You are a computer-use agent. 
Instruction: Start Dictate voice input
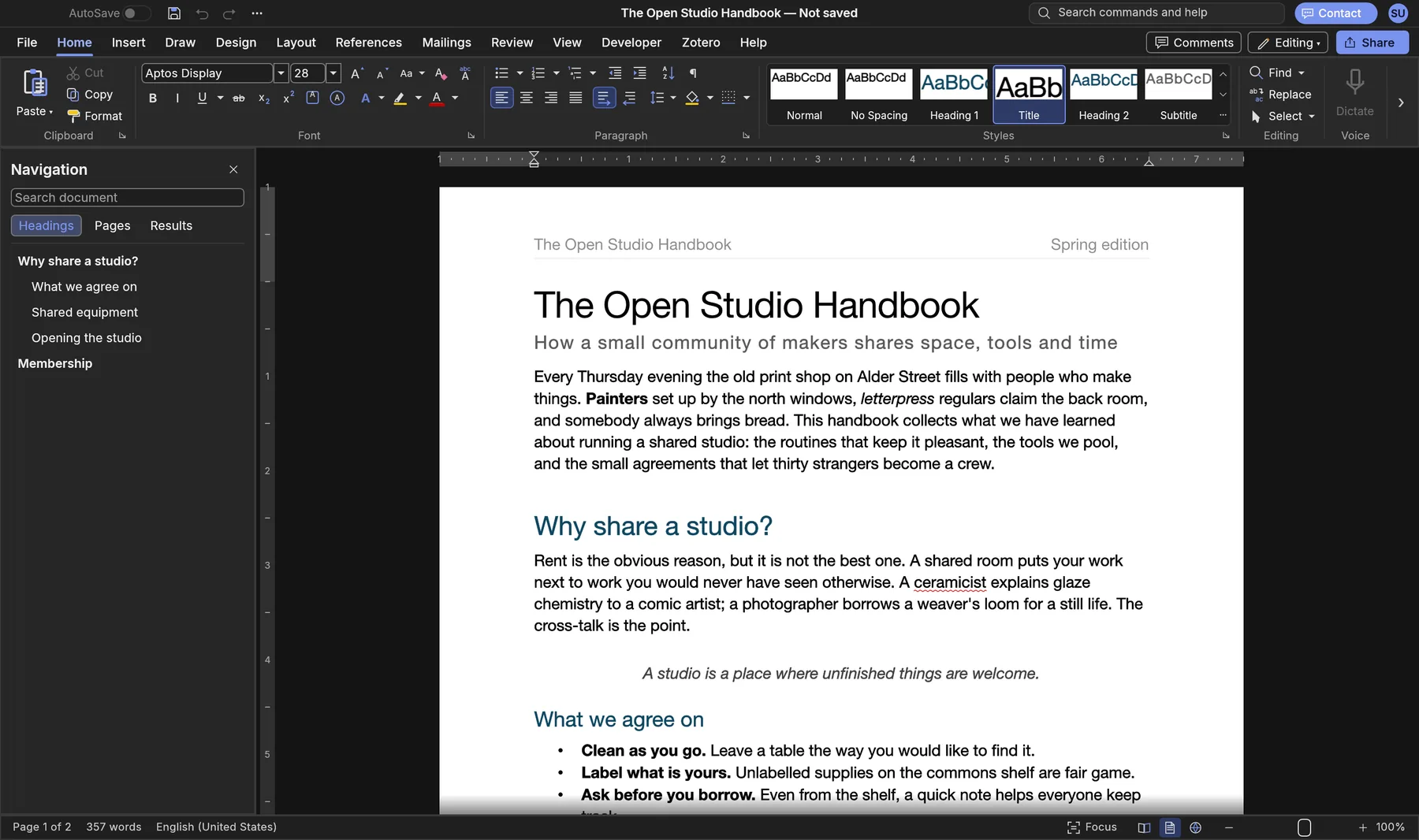[x=1355, y=92]
